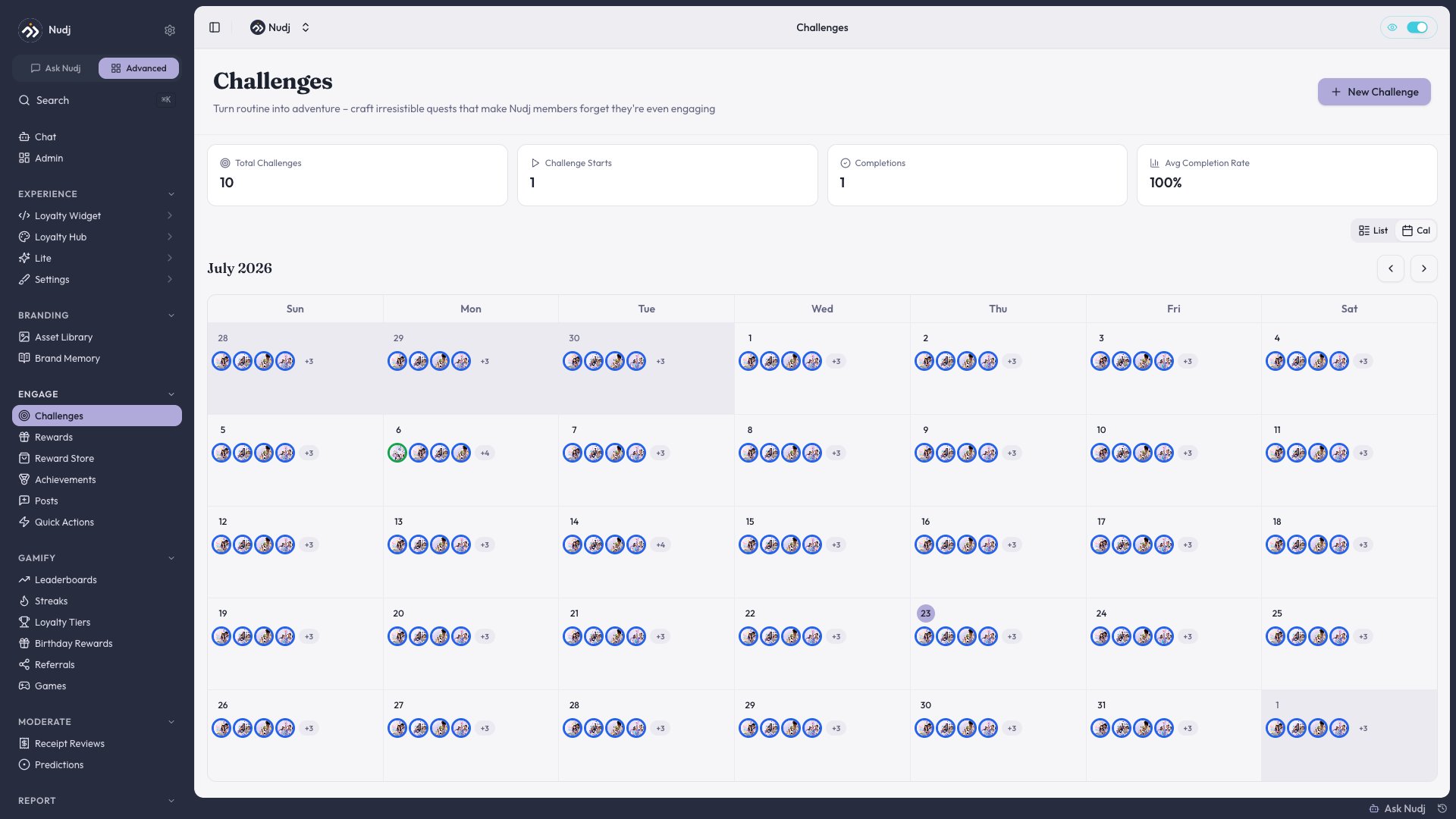
Task: Click the Search field in sidebar
Action: [x=97, y=100]
